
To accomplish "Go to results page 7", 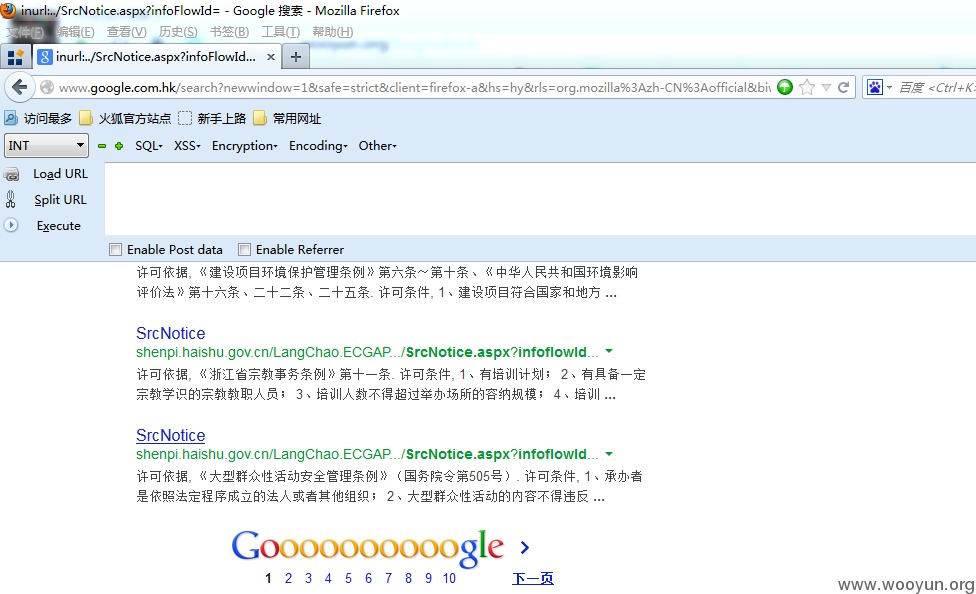I will click(388, 578).
